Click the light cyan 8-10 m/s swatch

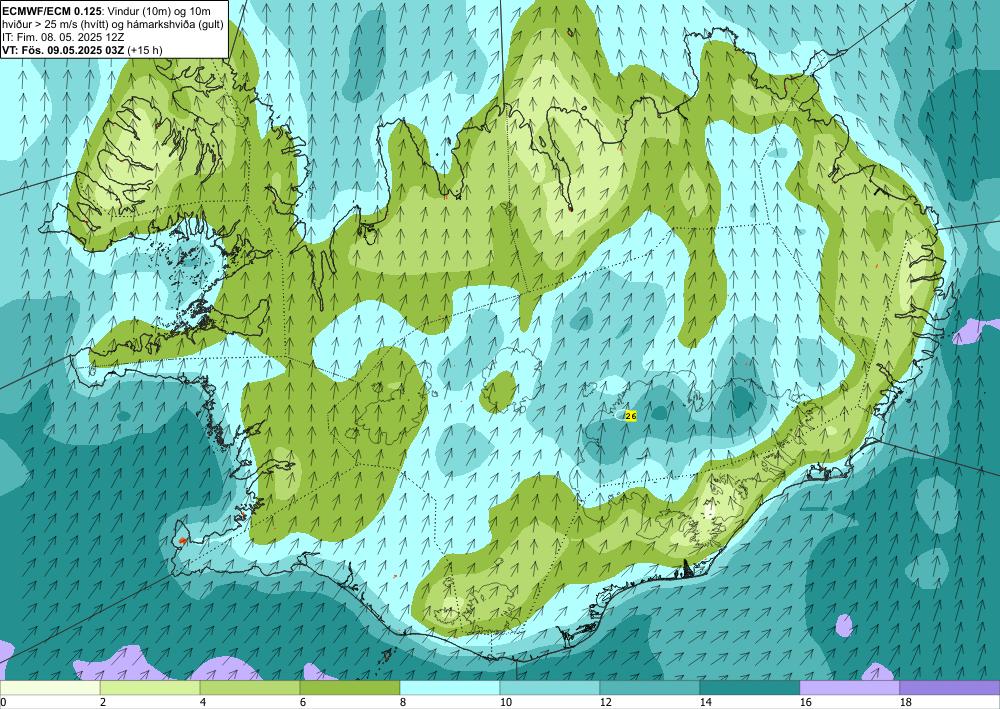coord(450,688)
